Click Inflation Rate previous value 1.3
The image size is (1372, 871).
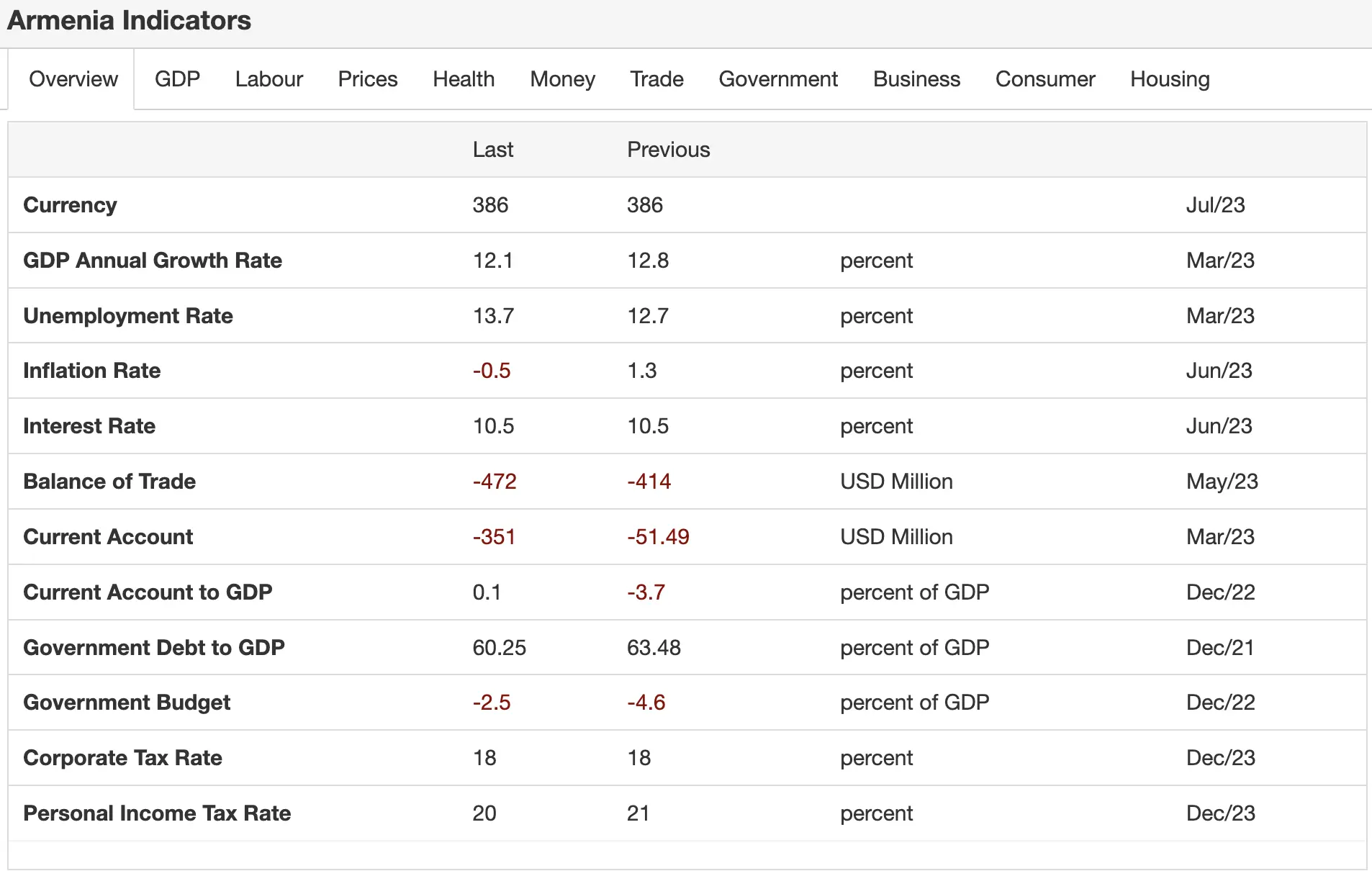[642, 371]
